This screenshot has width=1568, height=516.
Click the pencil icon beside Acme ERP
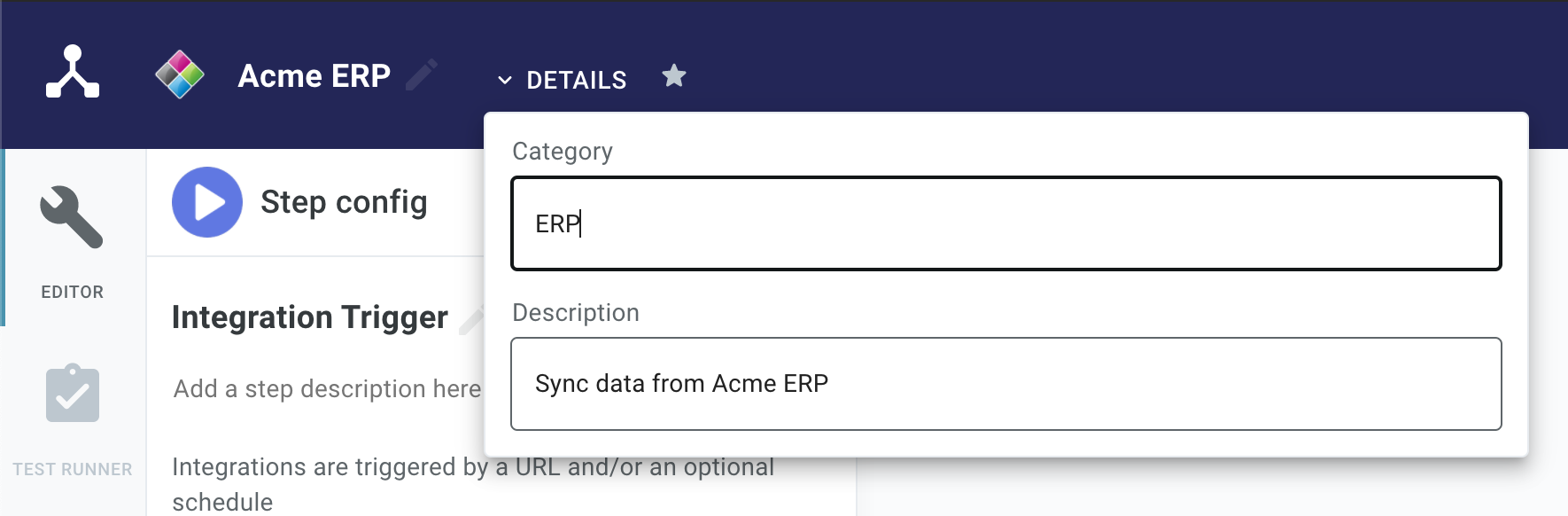pos(423,74)
